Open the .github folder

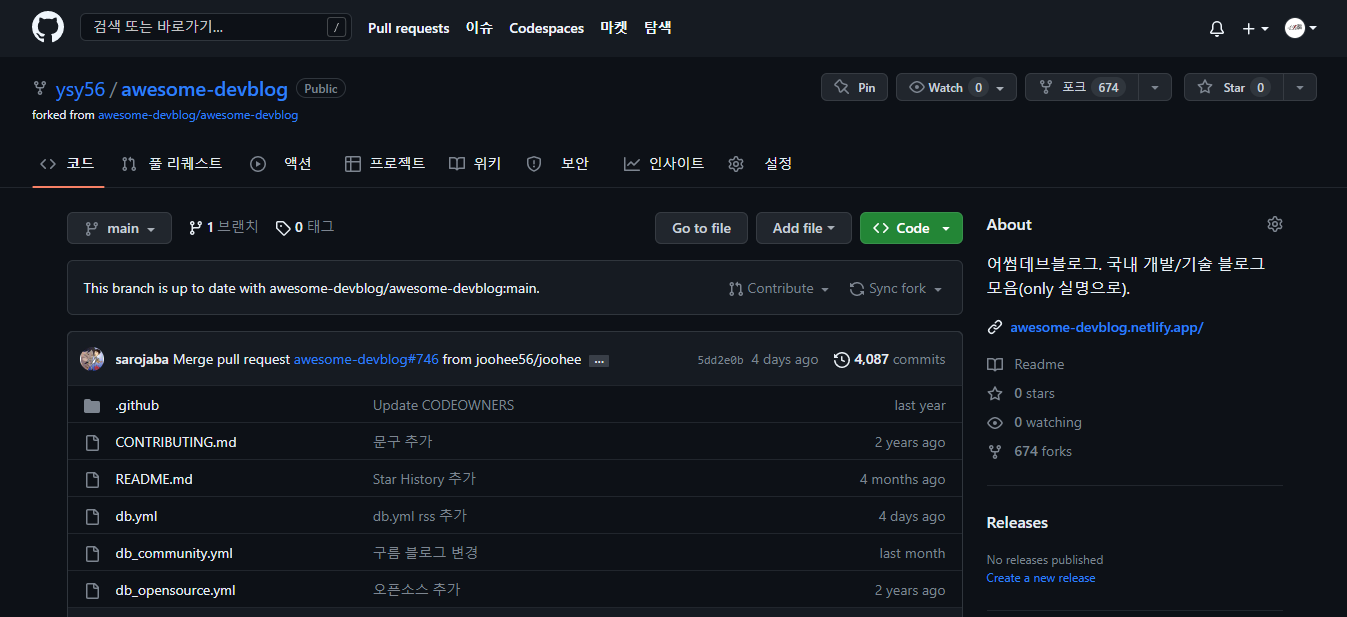coord(137,405)
